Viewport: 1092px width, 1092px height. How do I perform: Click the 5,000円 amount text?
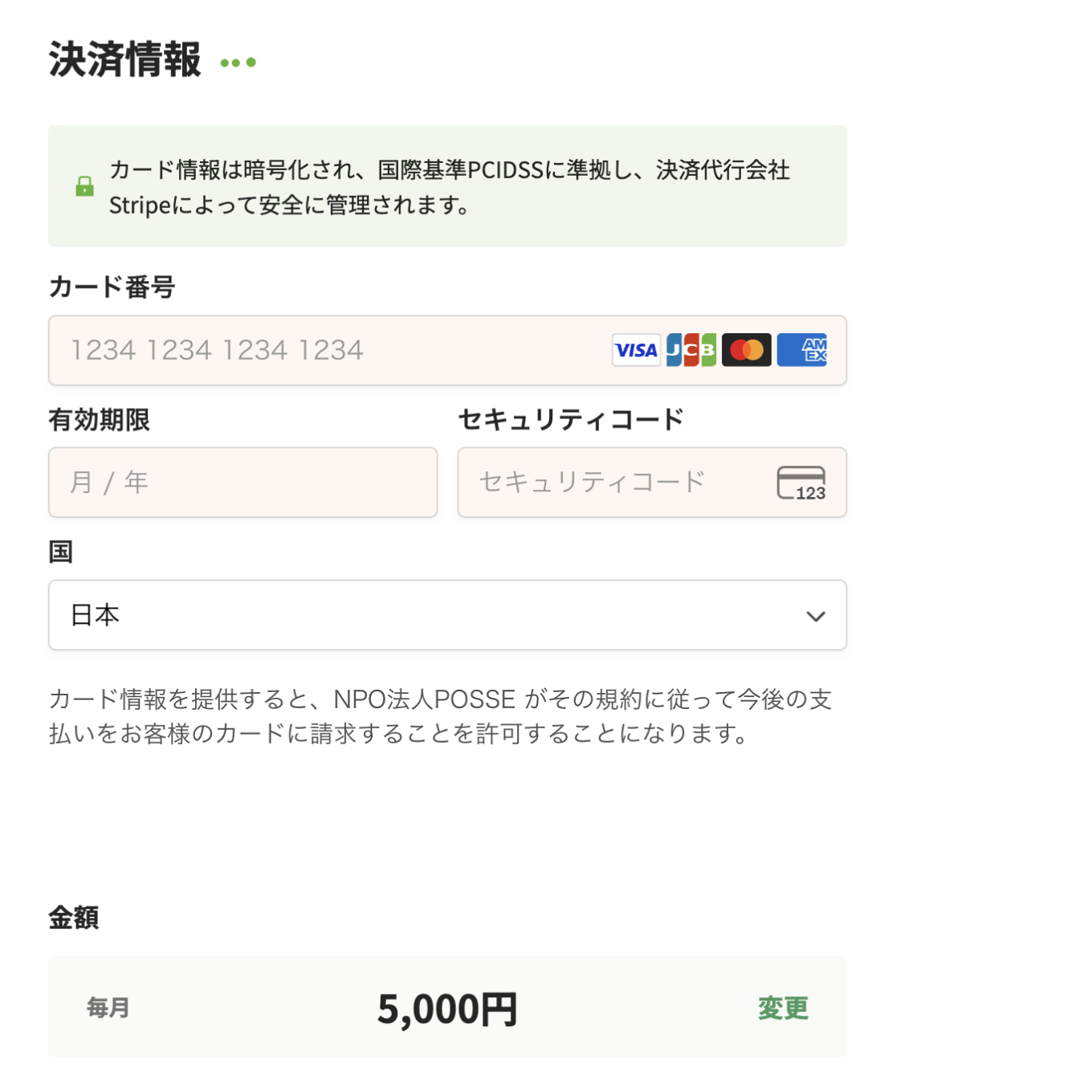coord(447,1009)
